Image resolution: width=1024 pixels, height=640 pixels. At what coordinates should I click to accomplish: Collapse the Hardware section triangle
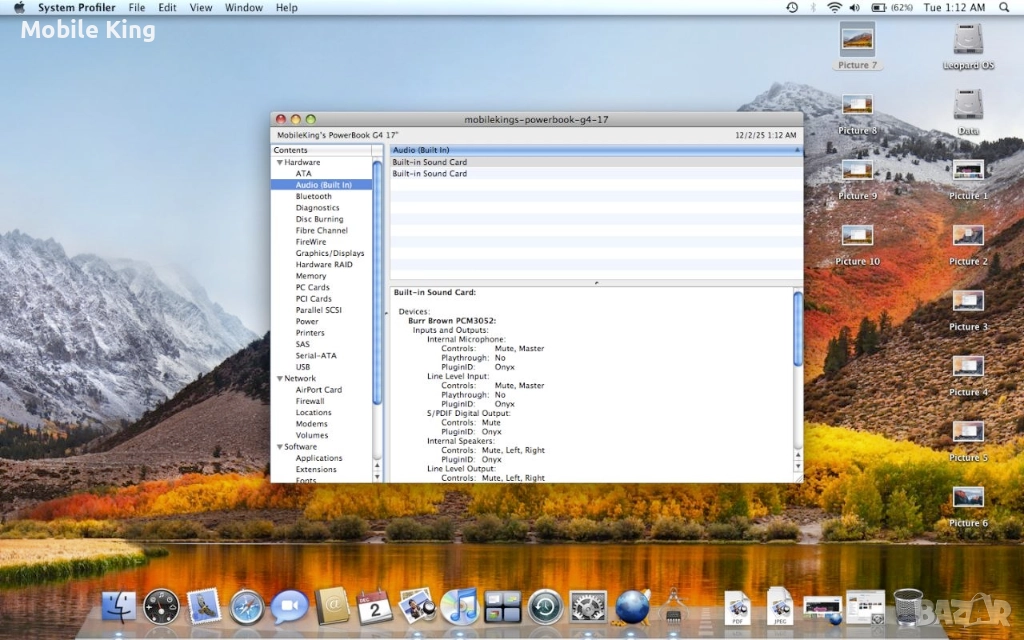[280, 162]
